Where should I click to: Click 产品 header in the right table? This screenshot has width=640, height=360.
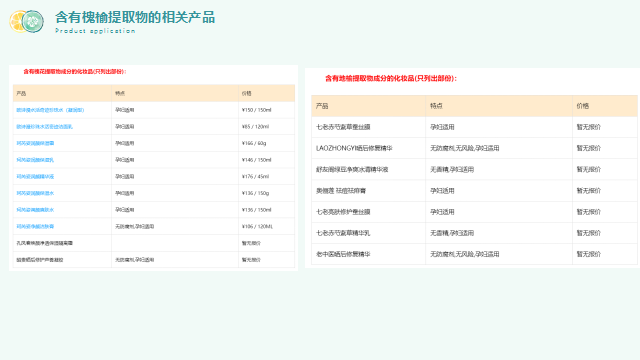pyautogui.click(x=322, y=106)
